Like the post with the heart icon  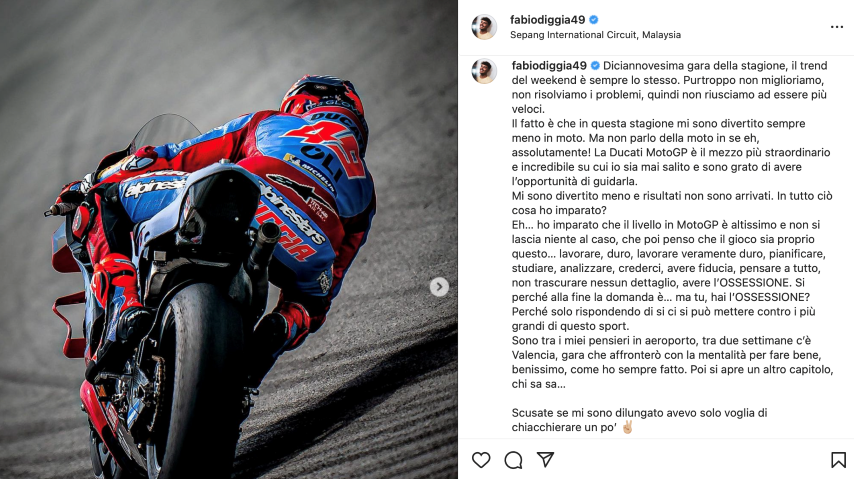click(481, 460)
